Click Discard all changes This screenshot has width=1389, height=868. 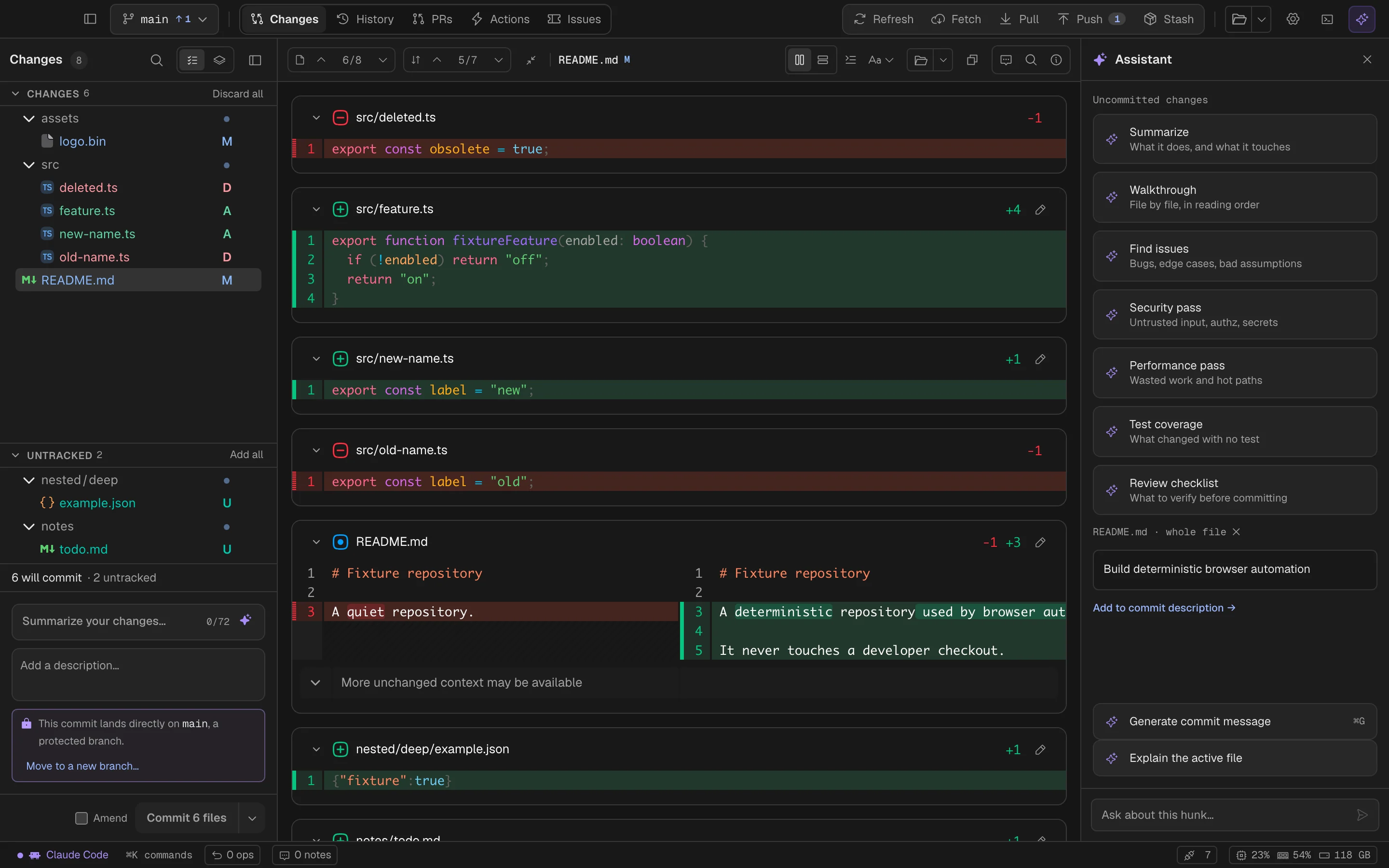tap(238, 94)
